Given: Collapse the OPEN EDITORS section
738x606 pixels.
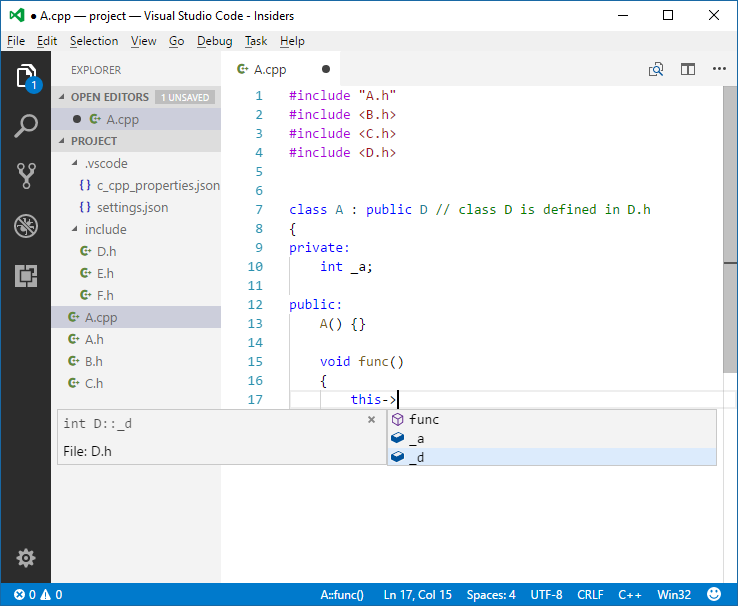Looking at the screenshot, I should click(x=109, y=97).
